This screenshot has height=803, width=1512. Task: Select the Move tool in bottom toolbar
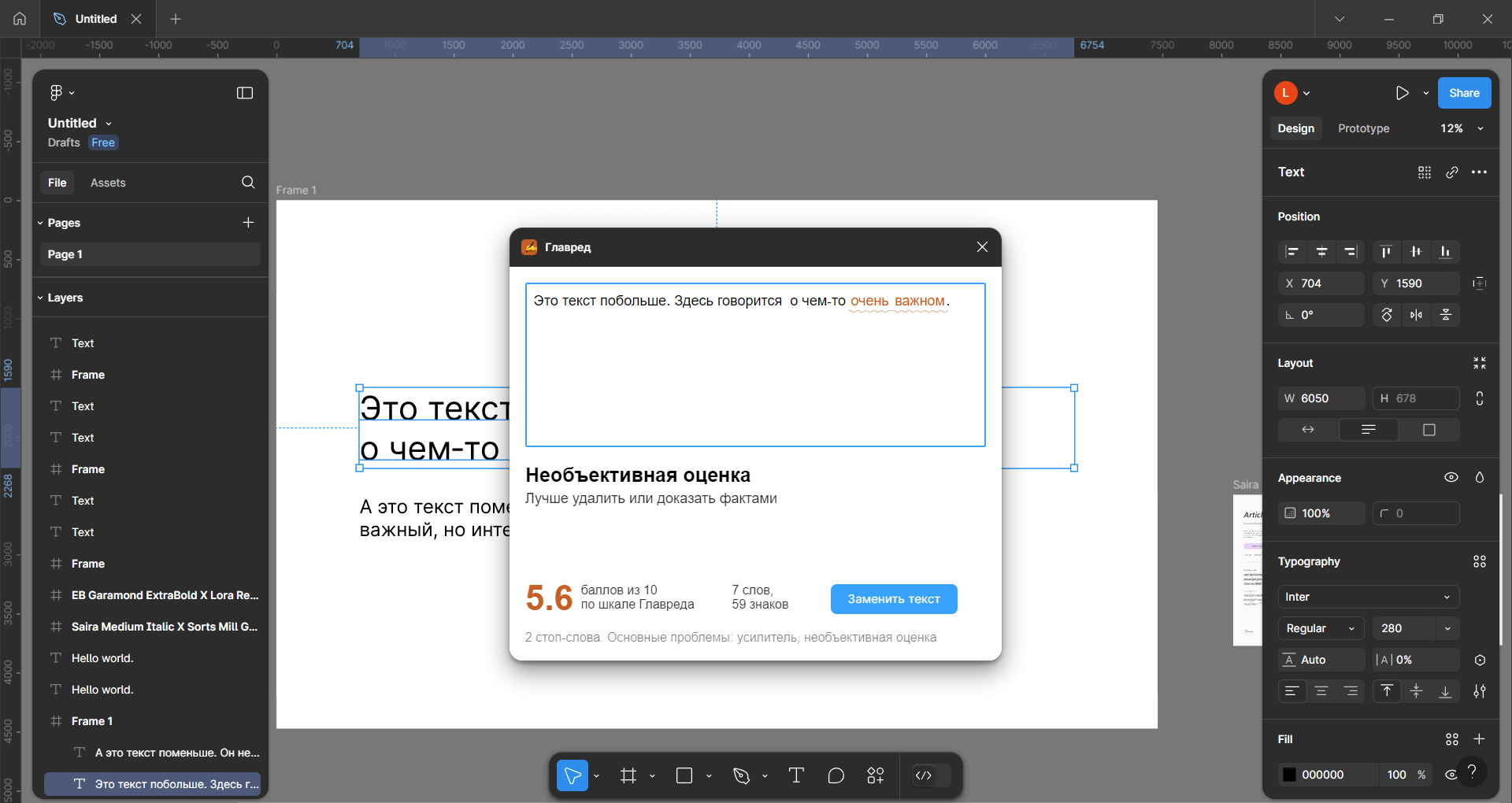(573, 775)
